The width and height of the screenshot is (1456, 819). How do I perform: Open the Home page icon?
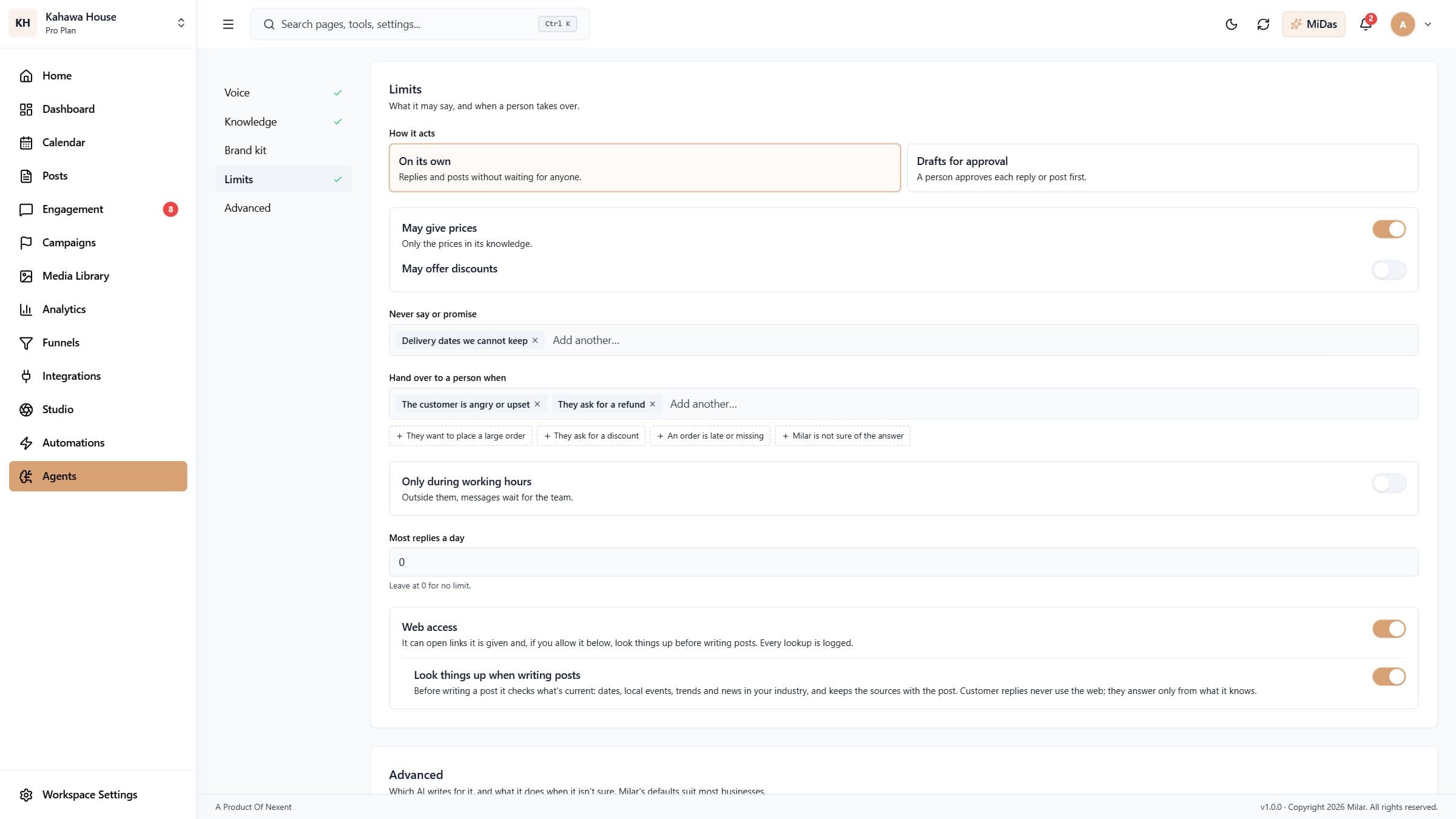25,76
